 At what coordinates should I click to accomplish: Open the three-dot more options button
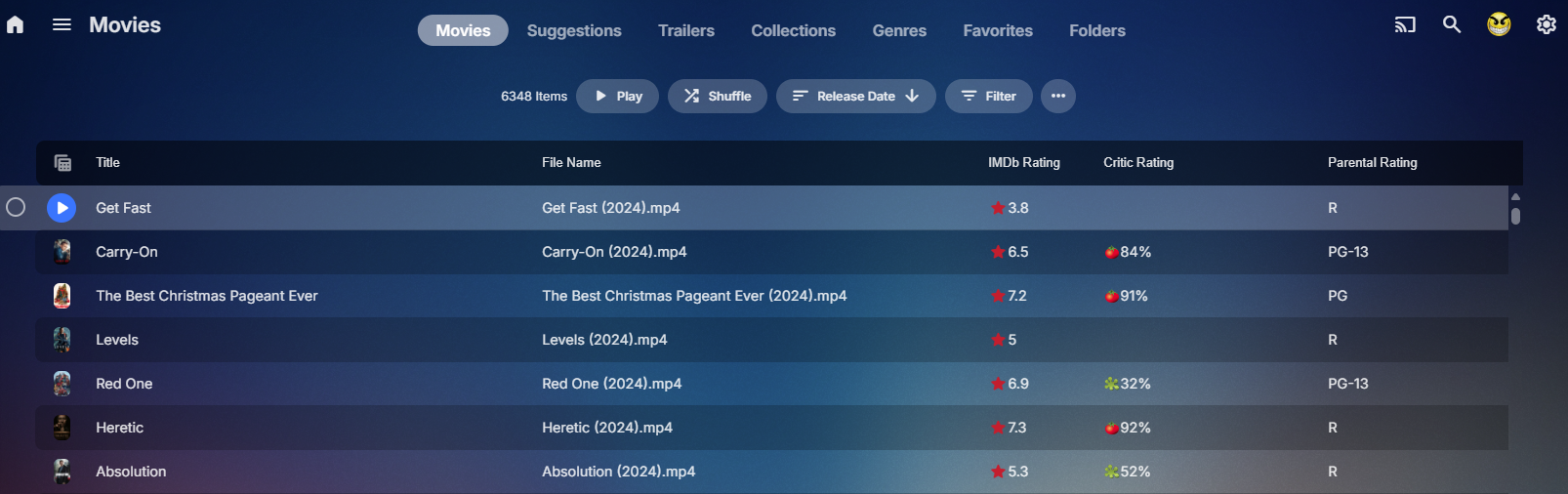point(1058,96)
